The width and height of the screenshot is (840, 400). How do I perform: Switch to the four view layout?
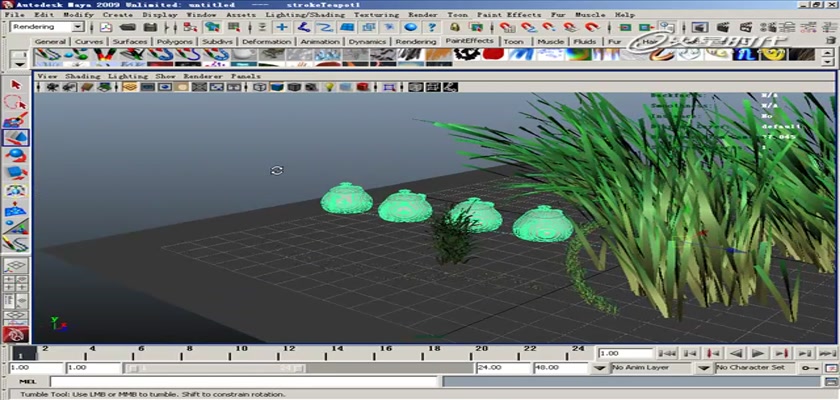click(x=16, y=283)
